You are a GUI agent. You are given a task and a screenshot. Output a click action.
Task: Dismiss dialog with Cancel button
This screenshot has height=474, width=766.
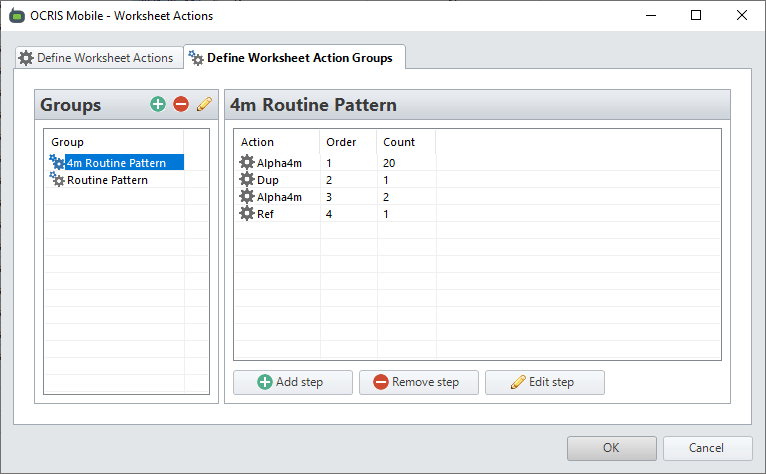[707, 448]
